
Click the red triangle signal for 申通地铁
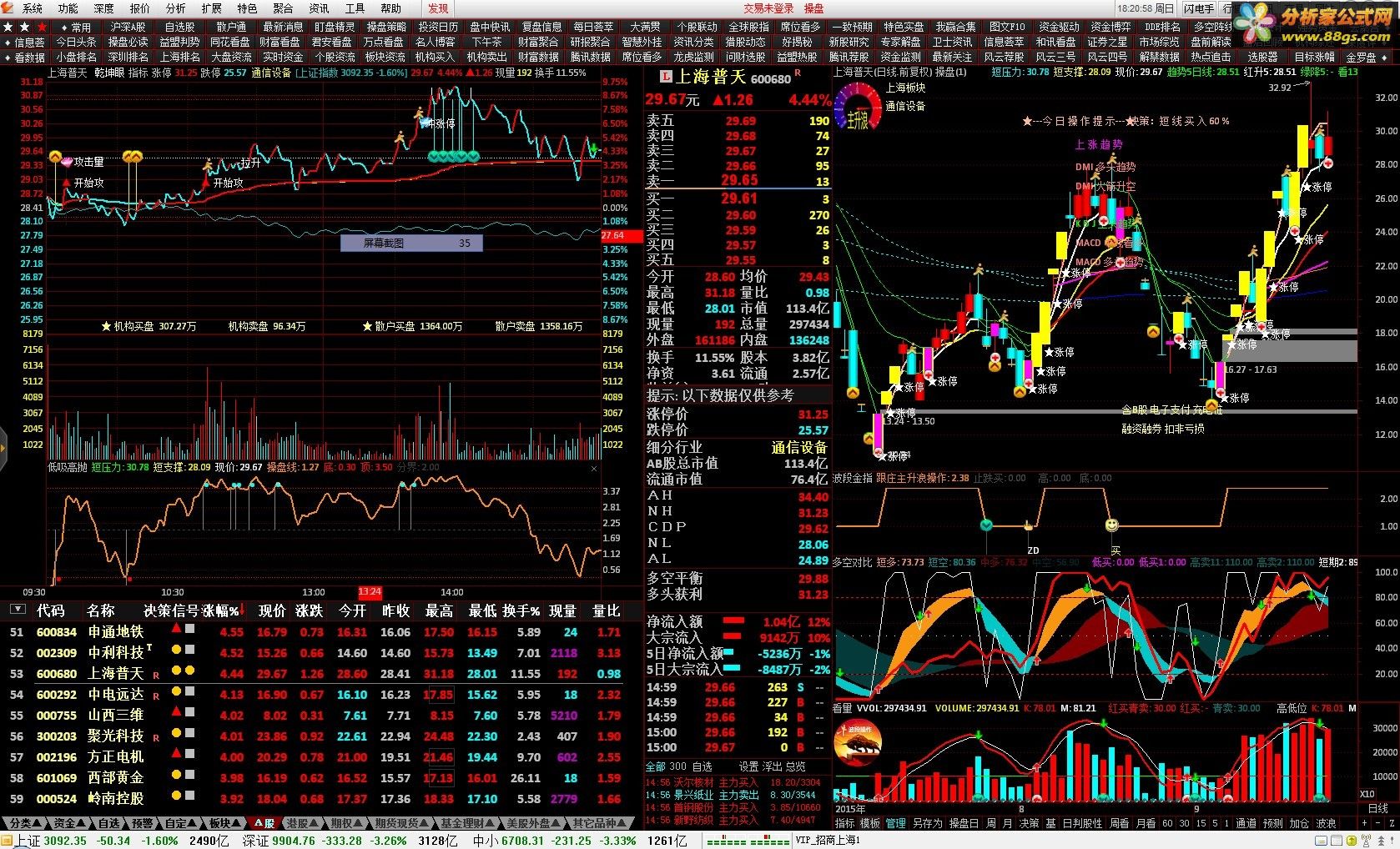[176, 627]
